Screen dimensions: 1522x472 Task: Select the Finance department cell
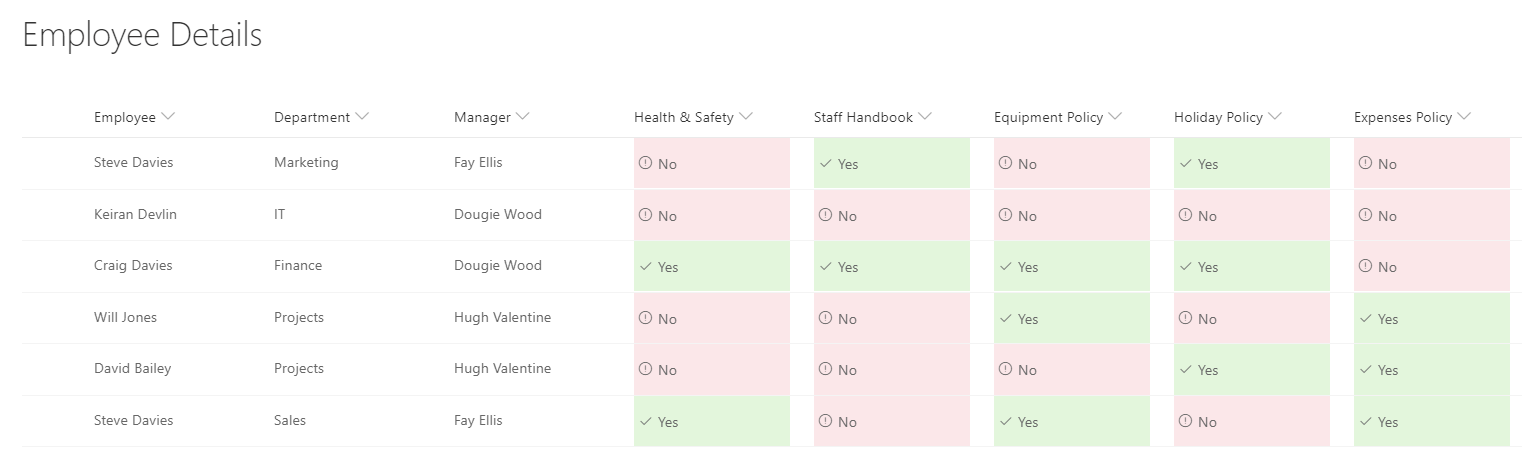pos(298,265)
